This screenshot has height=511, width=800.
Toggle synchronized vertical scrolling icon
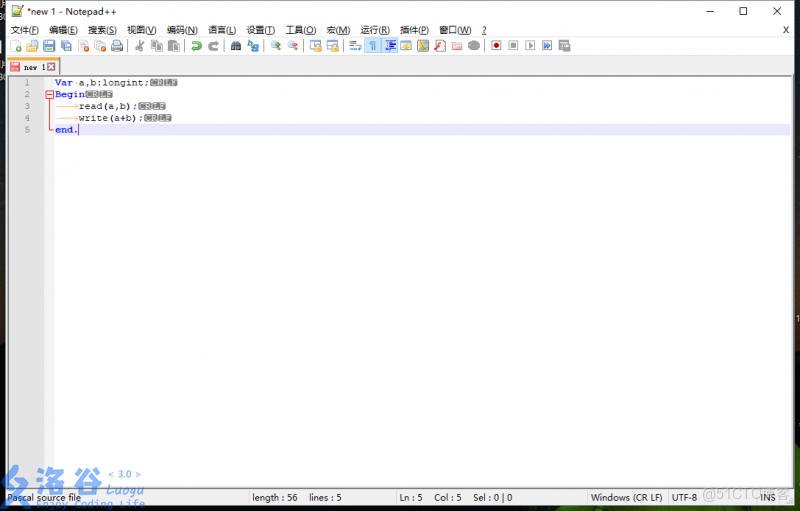click(315, 46)
